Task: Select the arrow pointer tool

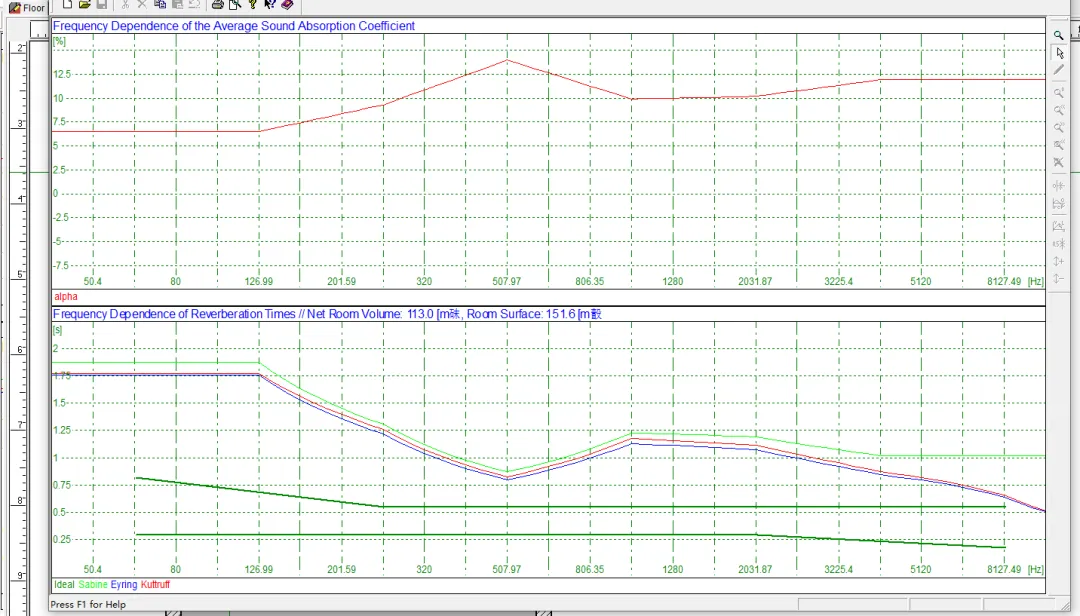Action: pos(1059,52)
